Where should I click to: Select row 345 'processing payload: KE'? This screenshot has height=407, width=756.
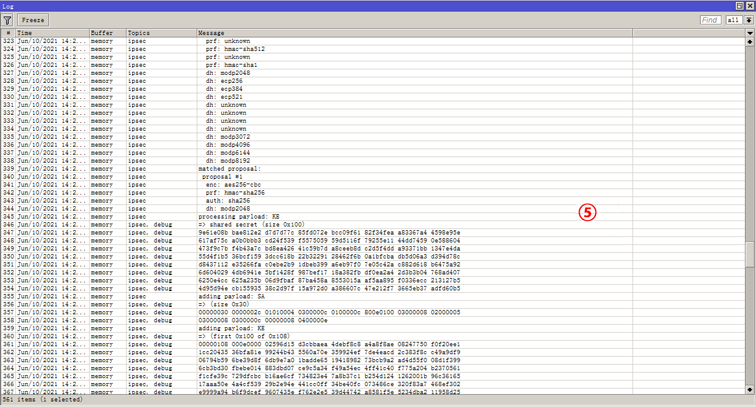(373, 217)
